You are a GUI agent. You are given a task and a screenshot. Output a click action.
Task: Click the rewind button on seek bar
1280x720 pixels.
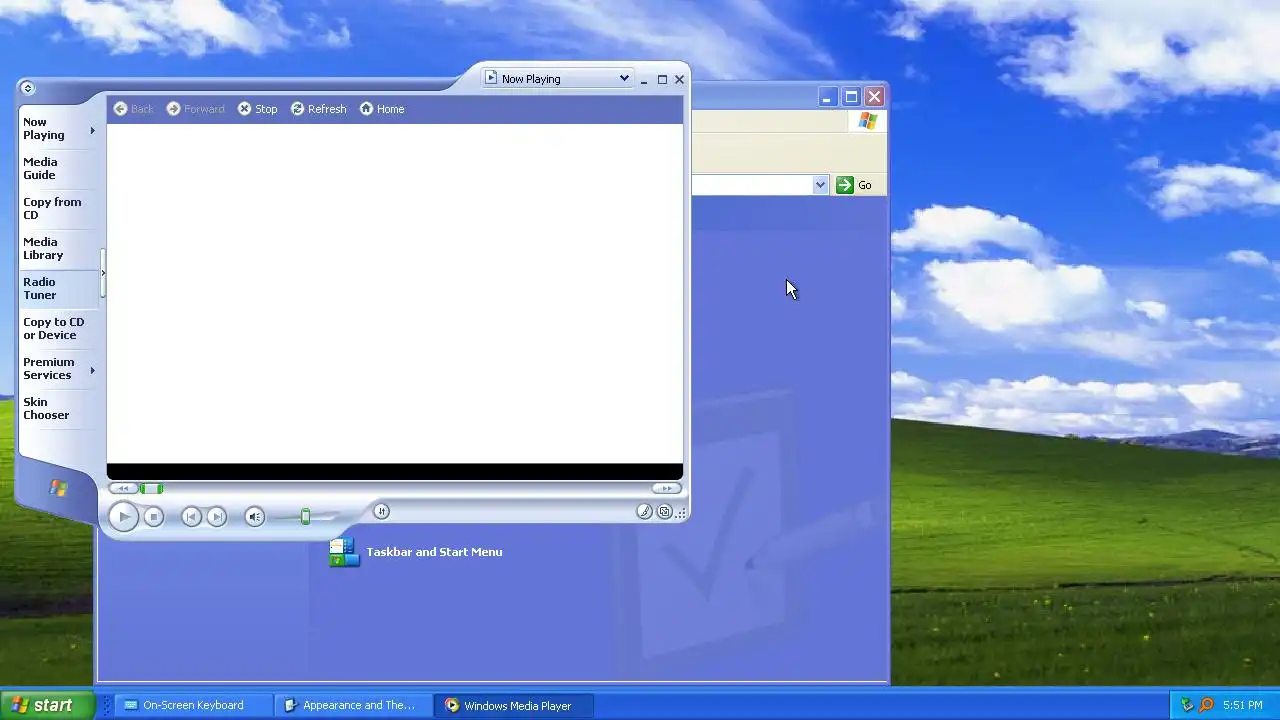point(123,489)
